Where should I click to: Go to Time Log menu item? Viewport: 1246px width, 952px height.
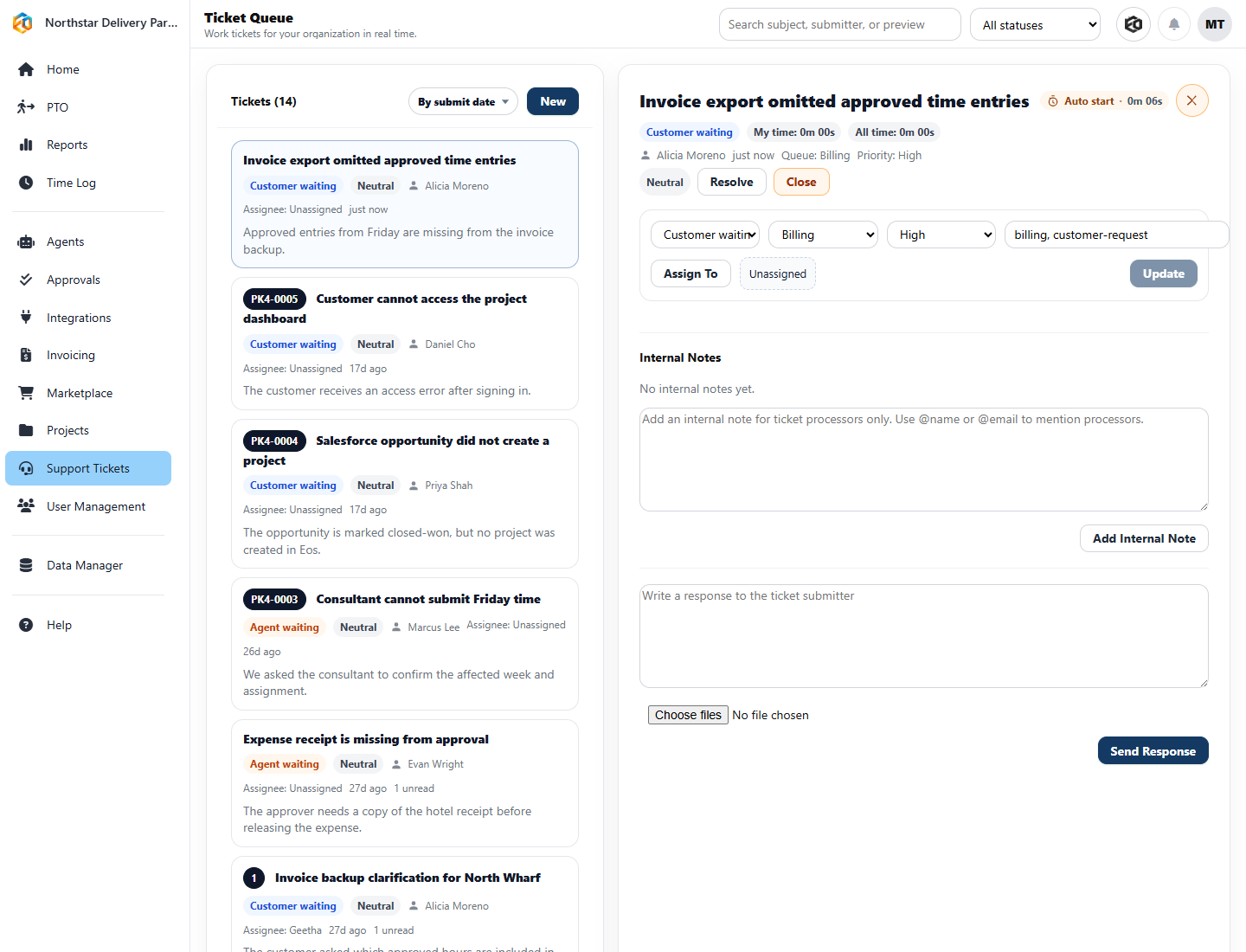[88, 183]
